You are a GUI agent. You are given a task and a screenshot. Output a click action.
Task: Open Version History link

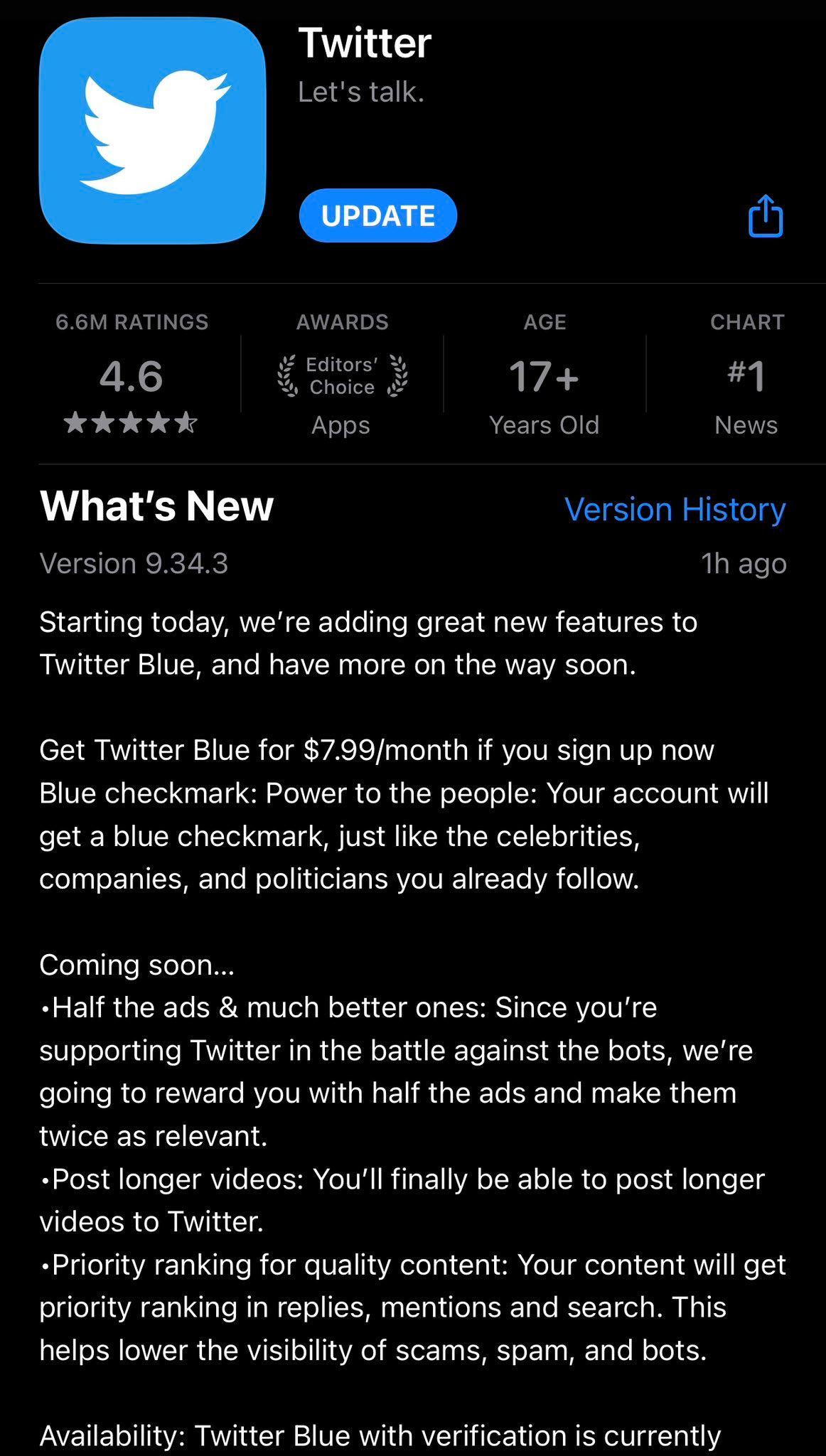(675, 509)
